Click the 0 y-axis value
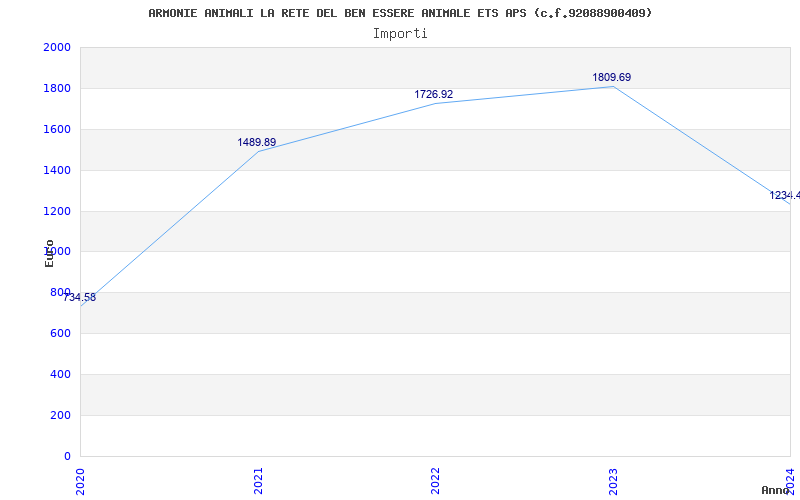 67,456
